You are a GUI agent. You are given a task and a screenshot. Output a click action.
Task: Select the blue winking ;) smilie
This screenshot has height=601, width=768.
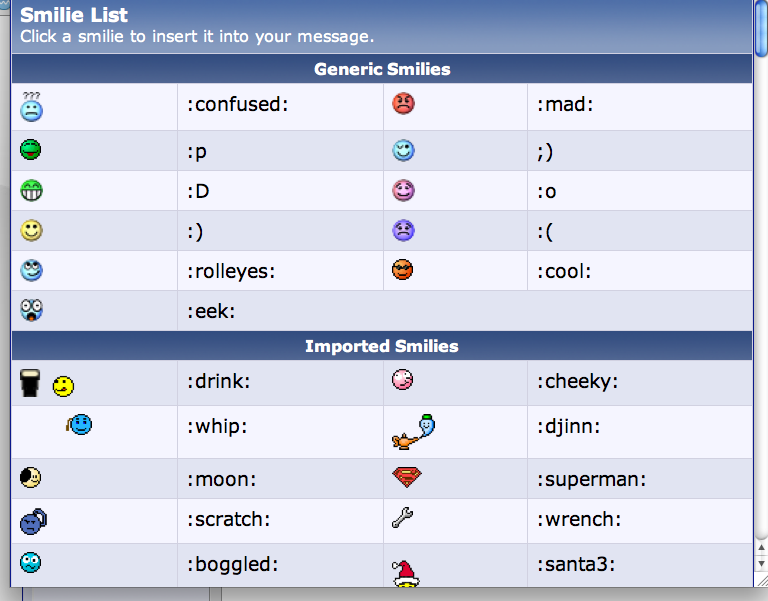click(404, 150)
